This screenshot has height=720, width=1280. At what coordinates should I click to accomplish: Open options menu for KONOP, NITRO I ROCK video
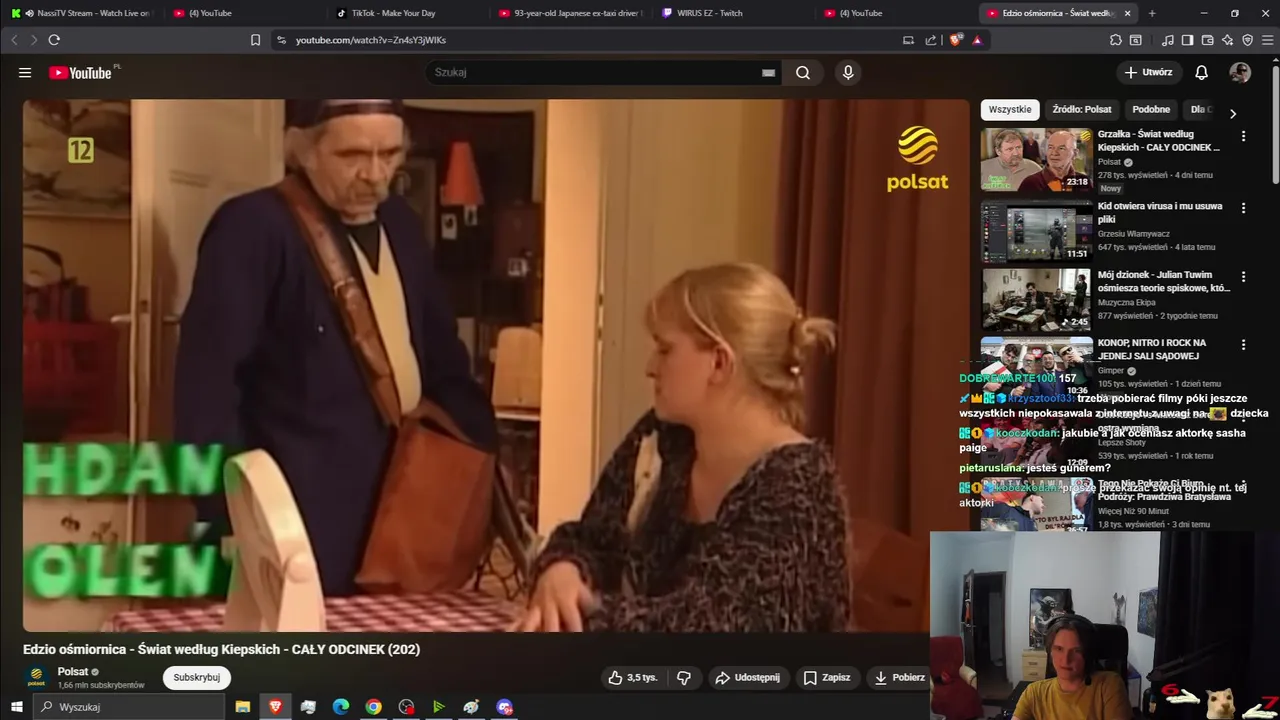pos(1243,344)
